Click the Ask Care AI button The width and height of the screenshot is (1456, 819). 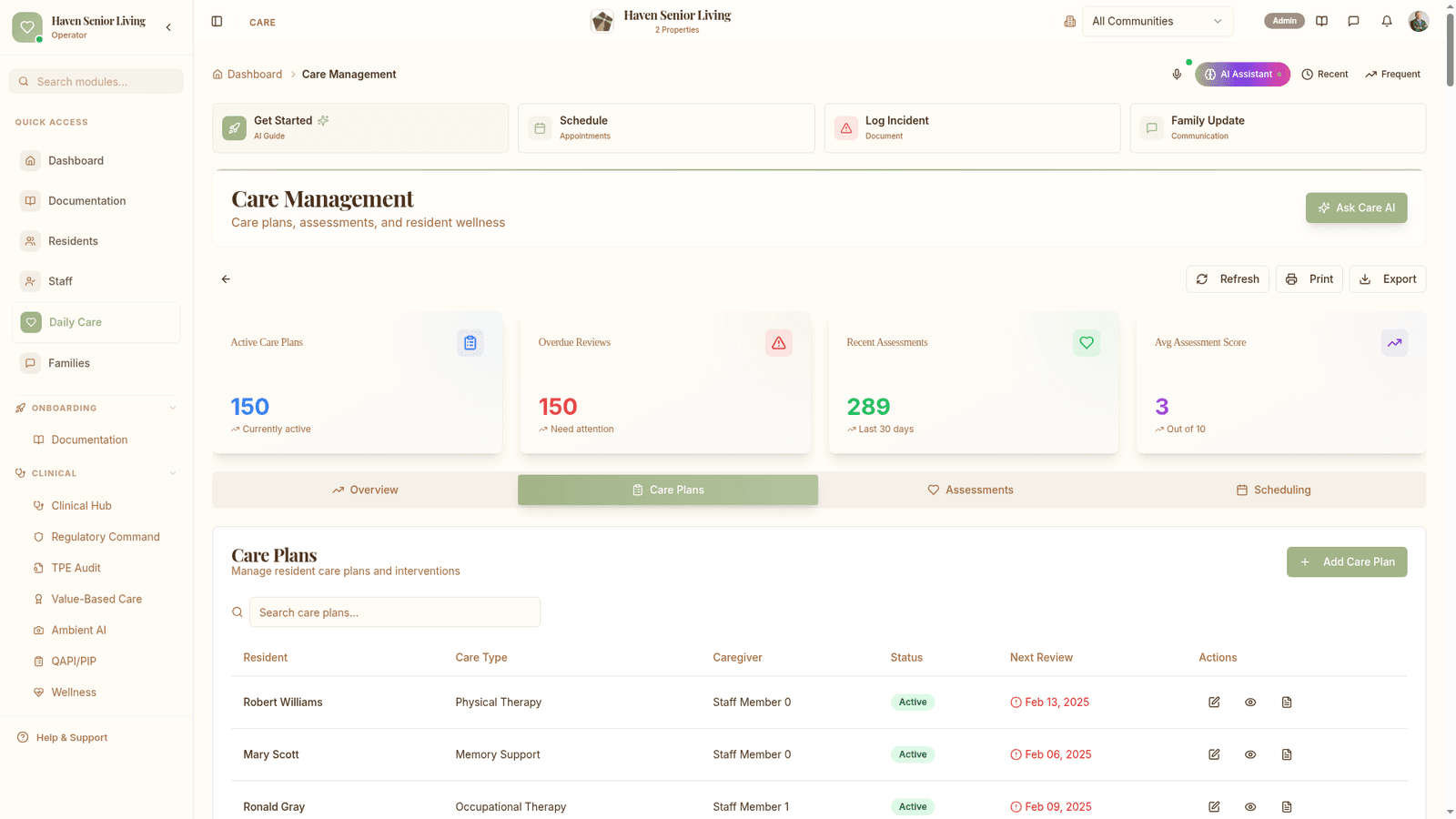1356,207
